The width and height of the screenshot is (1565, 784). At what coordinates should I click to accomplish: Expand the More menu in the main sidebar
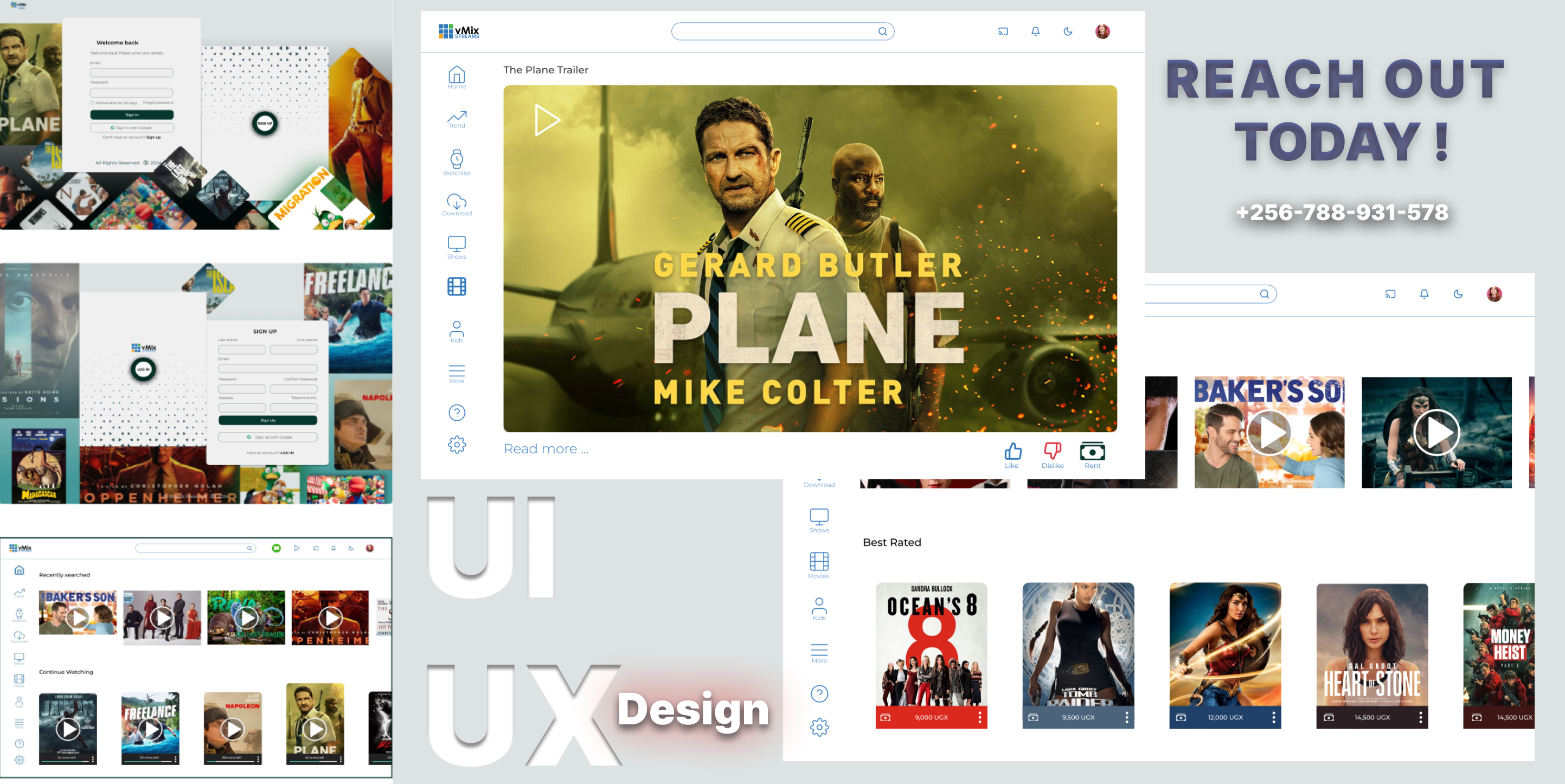pos(457,374)
